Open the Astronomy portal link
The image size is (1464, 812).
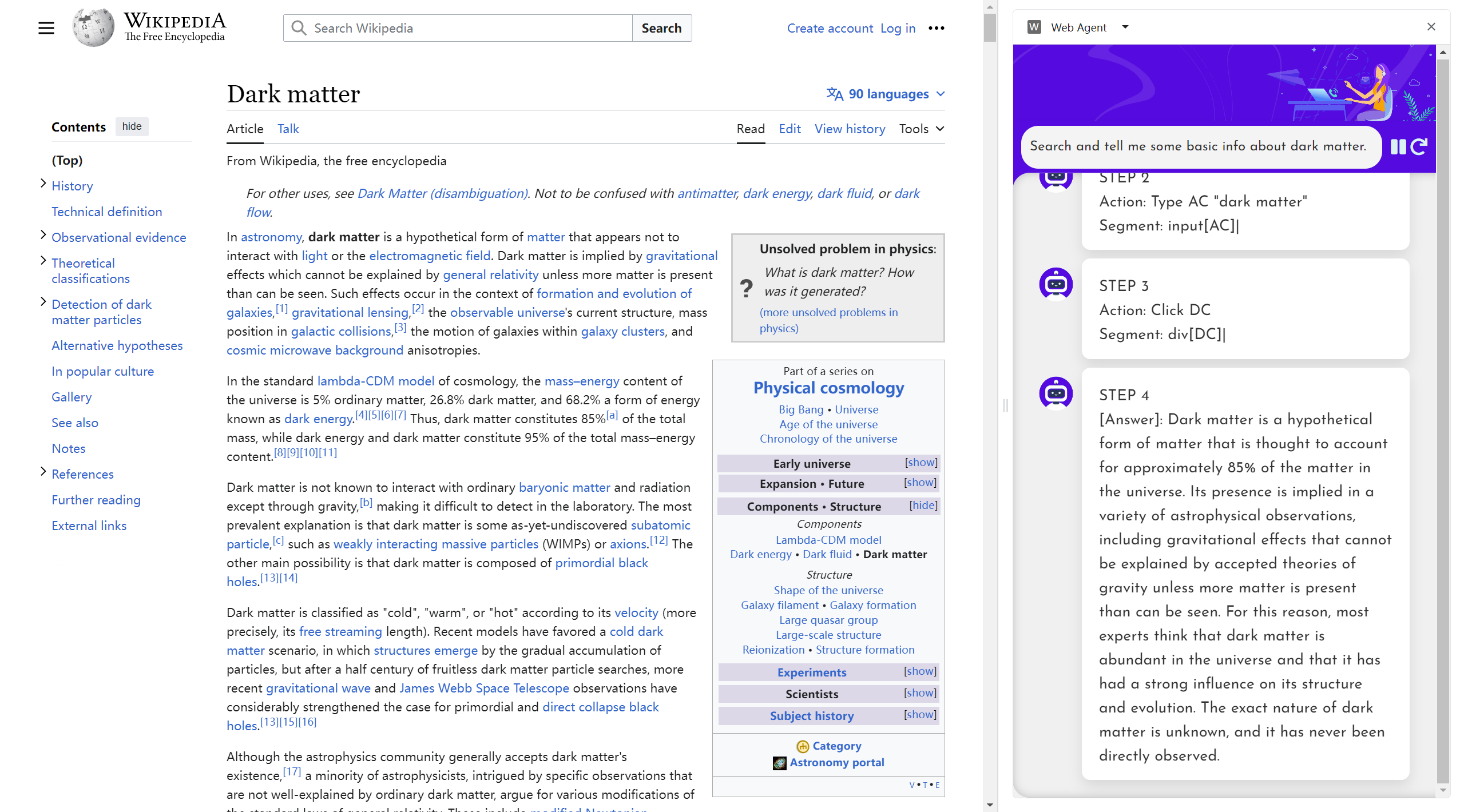point(836,762)
